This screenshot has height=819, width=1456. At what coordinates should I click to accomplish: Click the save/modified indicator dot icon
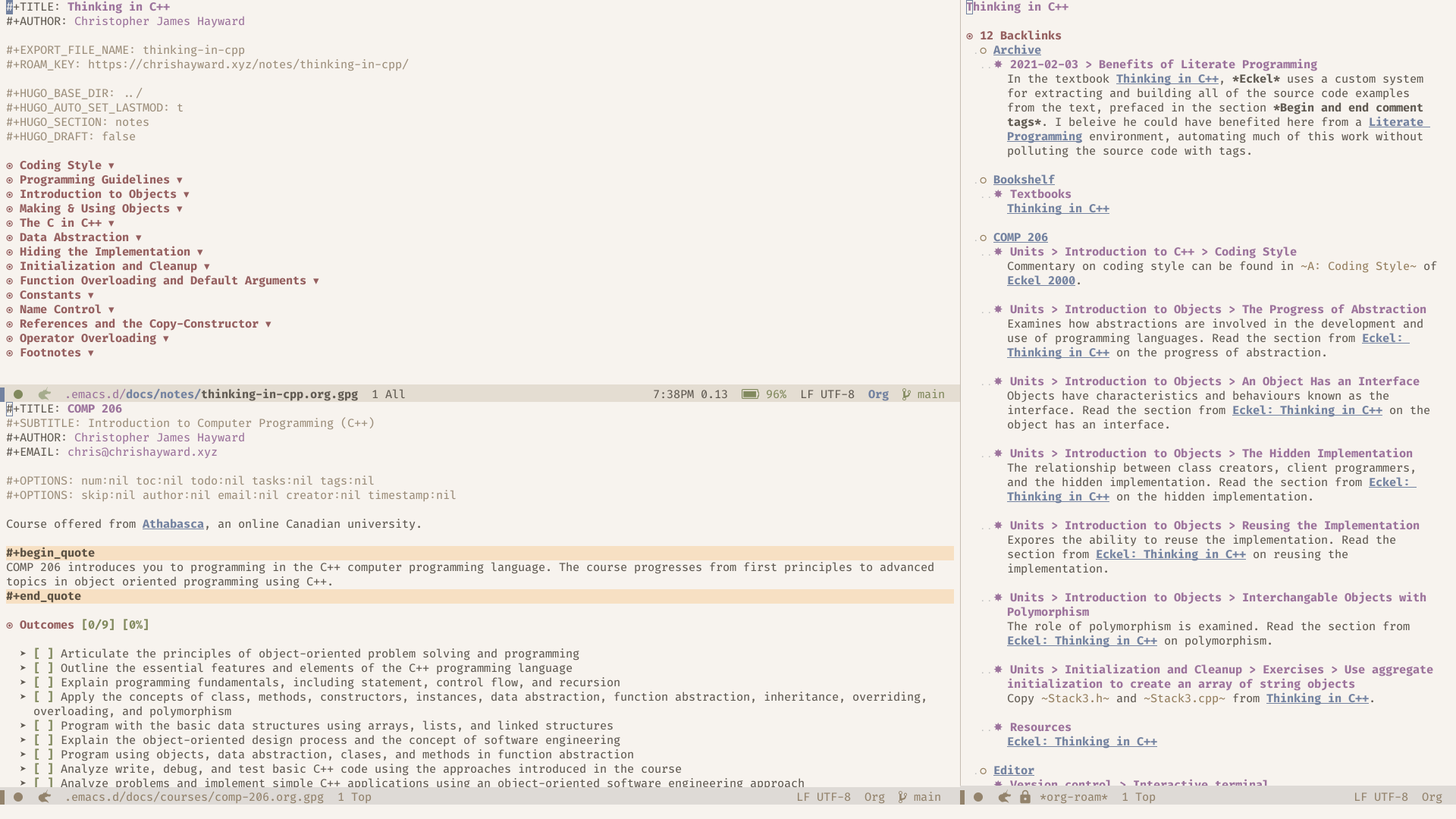[x=19, y=394]
